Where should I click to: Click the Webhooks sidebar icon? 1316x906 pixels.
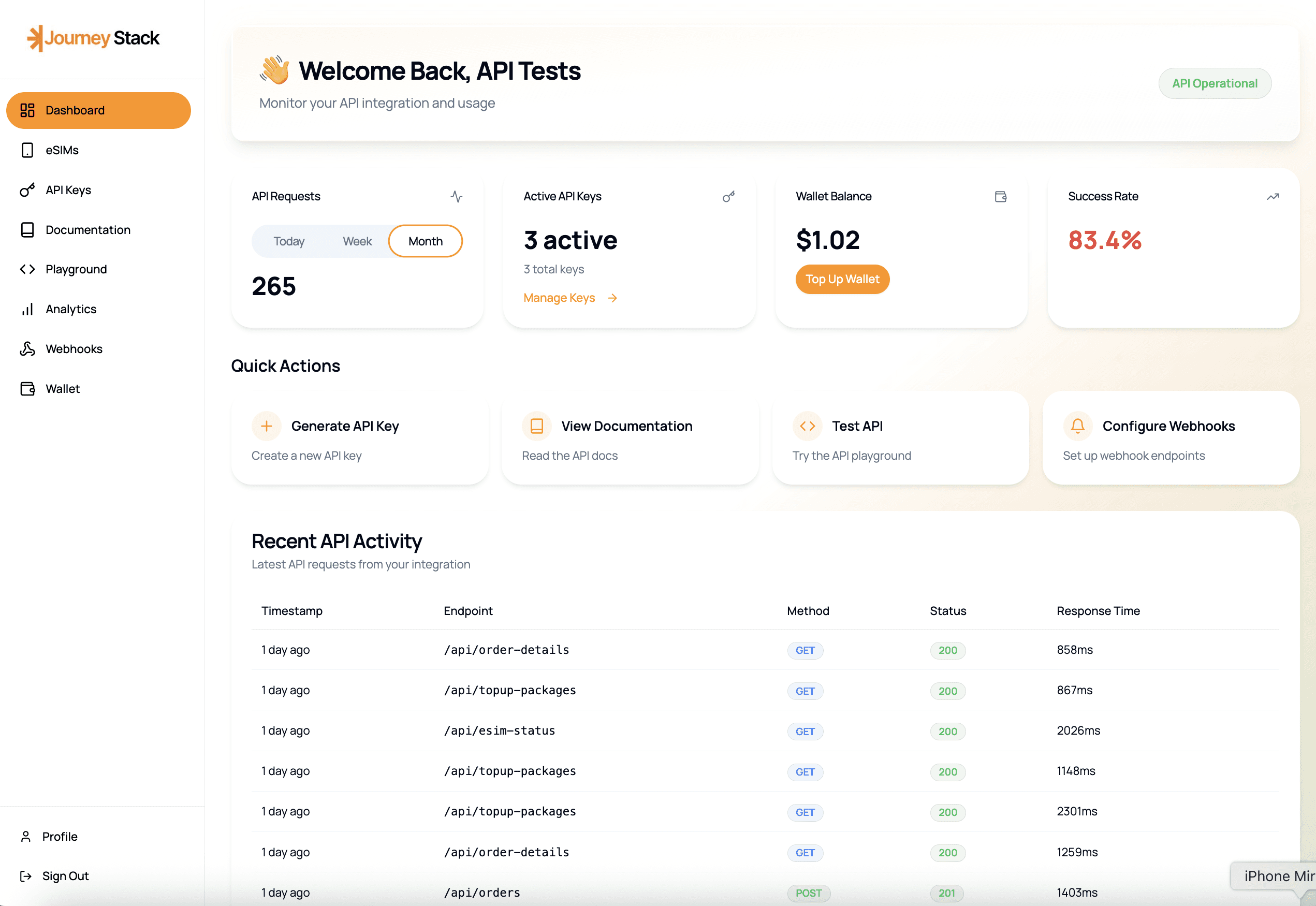click(x=27, y=349)
